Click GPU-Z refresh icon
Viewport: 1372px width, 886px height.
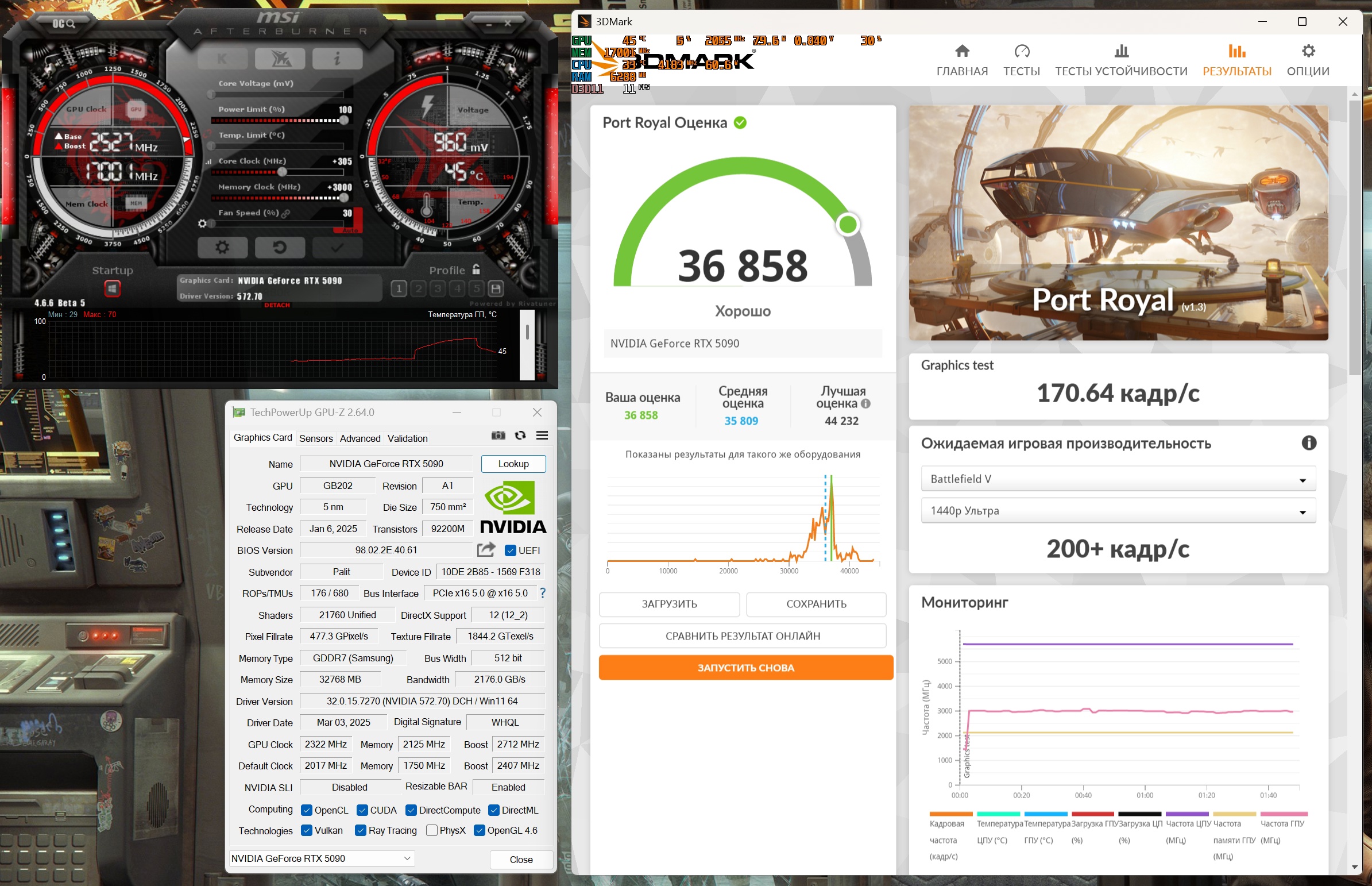(x=520, y=436)
